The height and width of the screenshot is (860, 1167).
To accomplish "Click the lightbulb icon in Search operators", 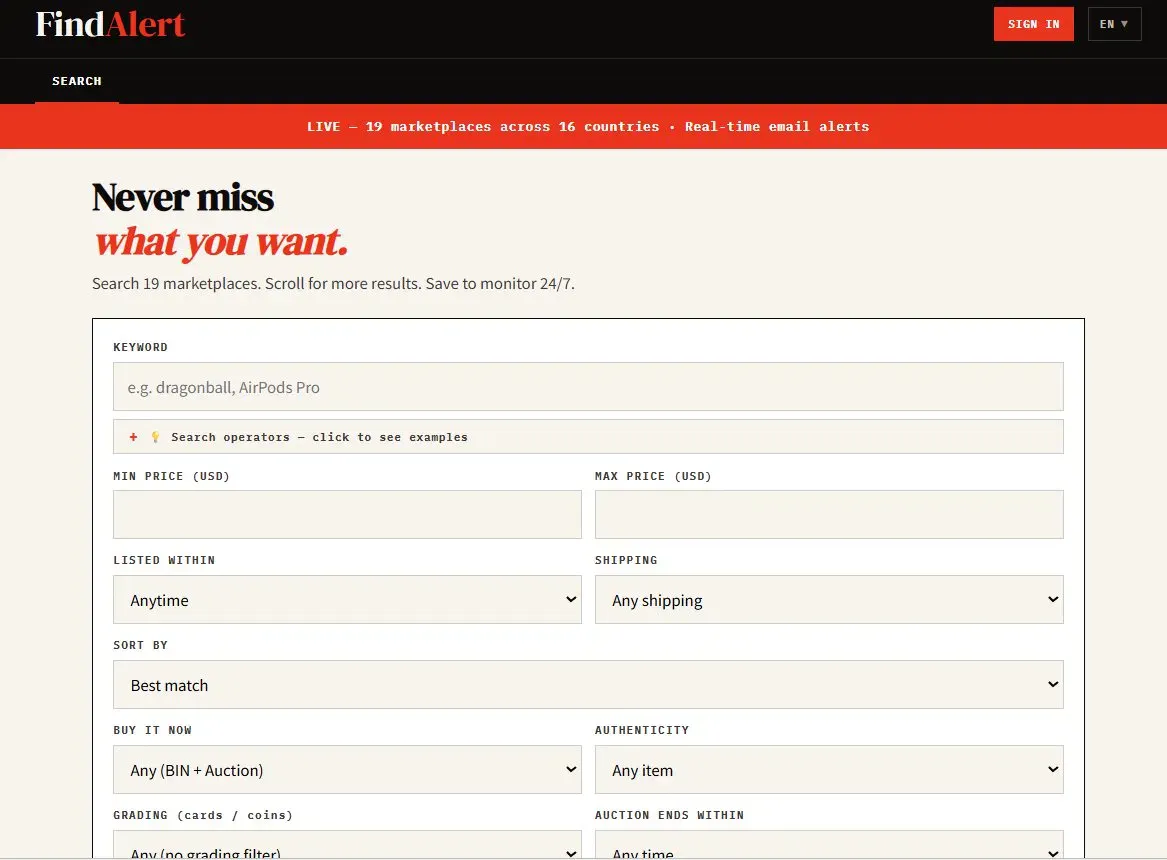I will (155, 437).
